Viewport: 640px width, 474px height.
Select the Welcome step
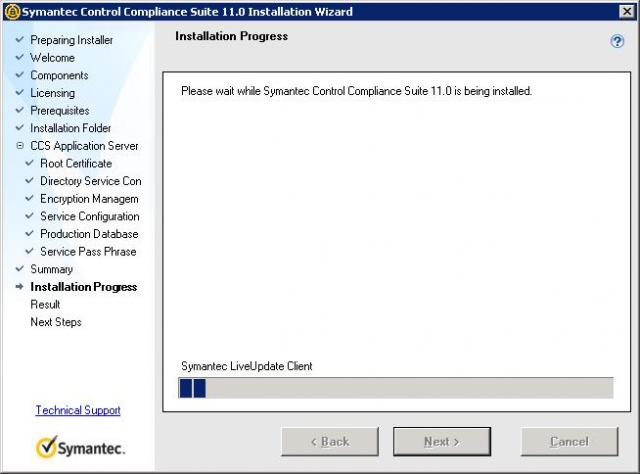[x=53, y=58]
